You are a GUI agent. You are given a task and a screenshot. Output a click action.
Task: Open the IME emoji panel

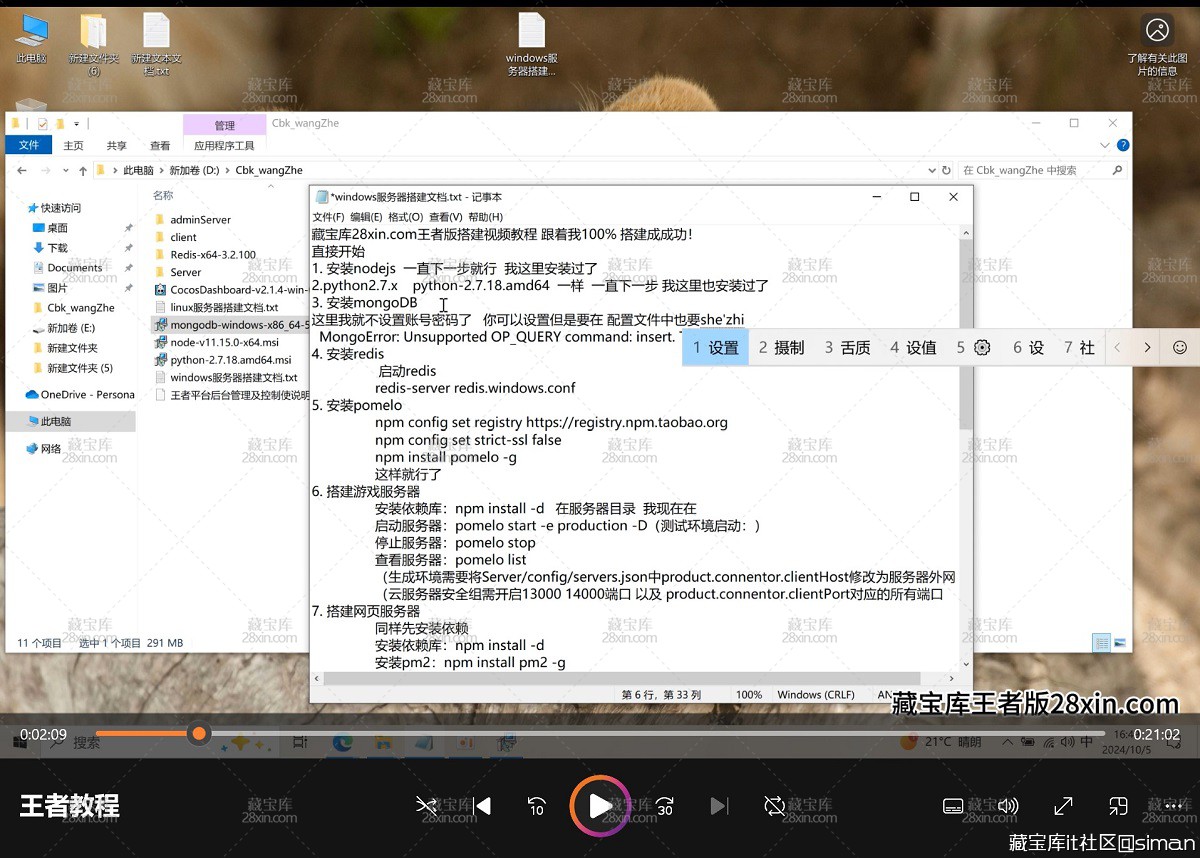click(x=1180, y=347)
